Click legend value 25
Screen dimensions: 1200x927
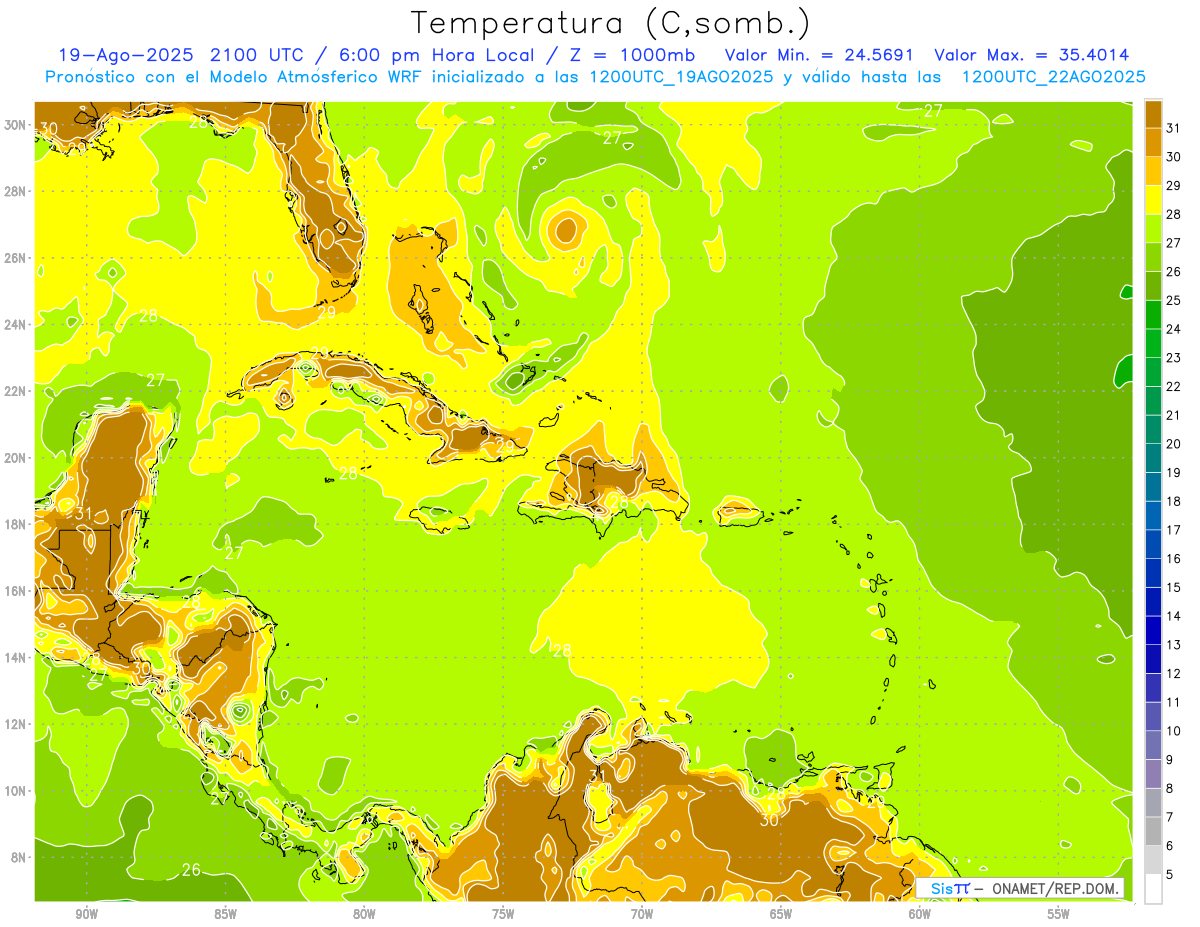(1173, 300)
